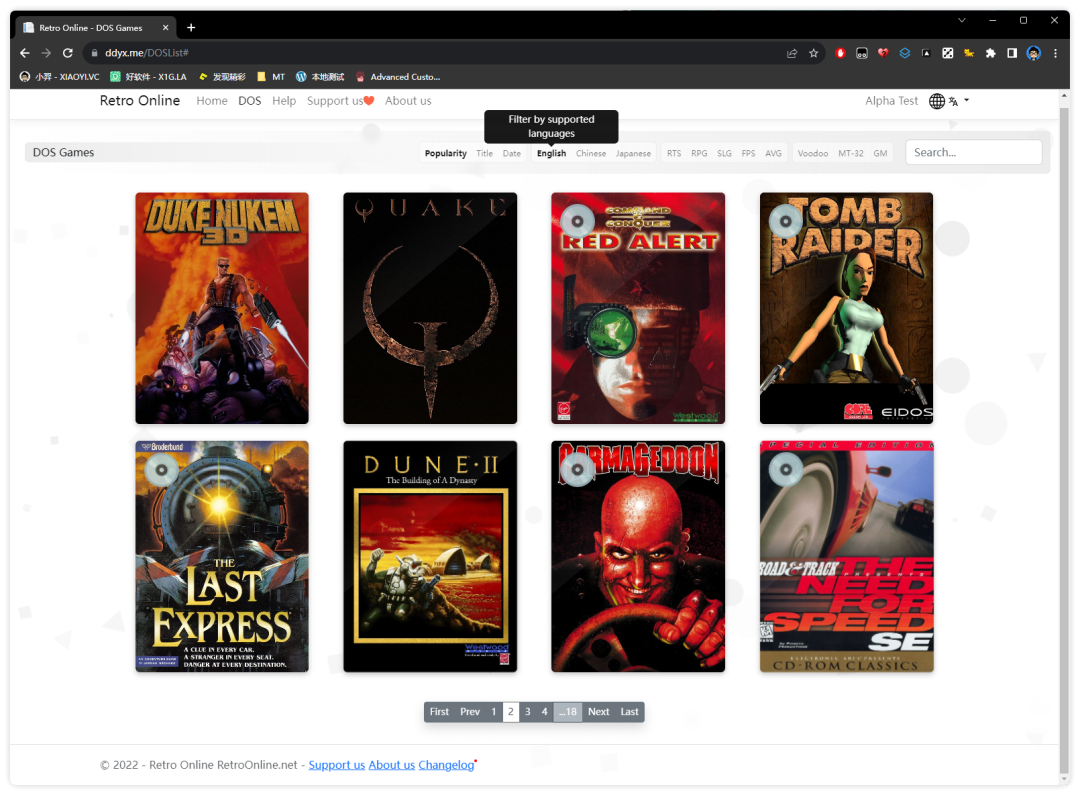Viewport: 1080px width, 795px height.
Task: Click the browser side panel icon
Action: [x=1012, y=53]
